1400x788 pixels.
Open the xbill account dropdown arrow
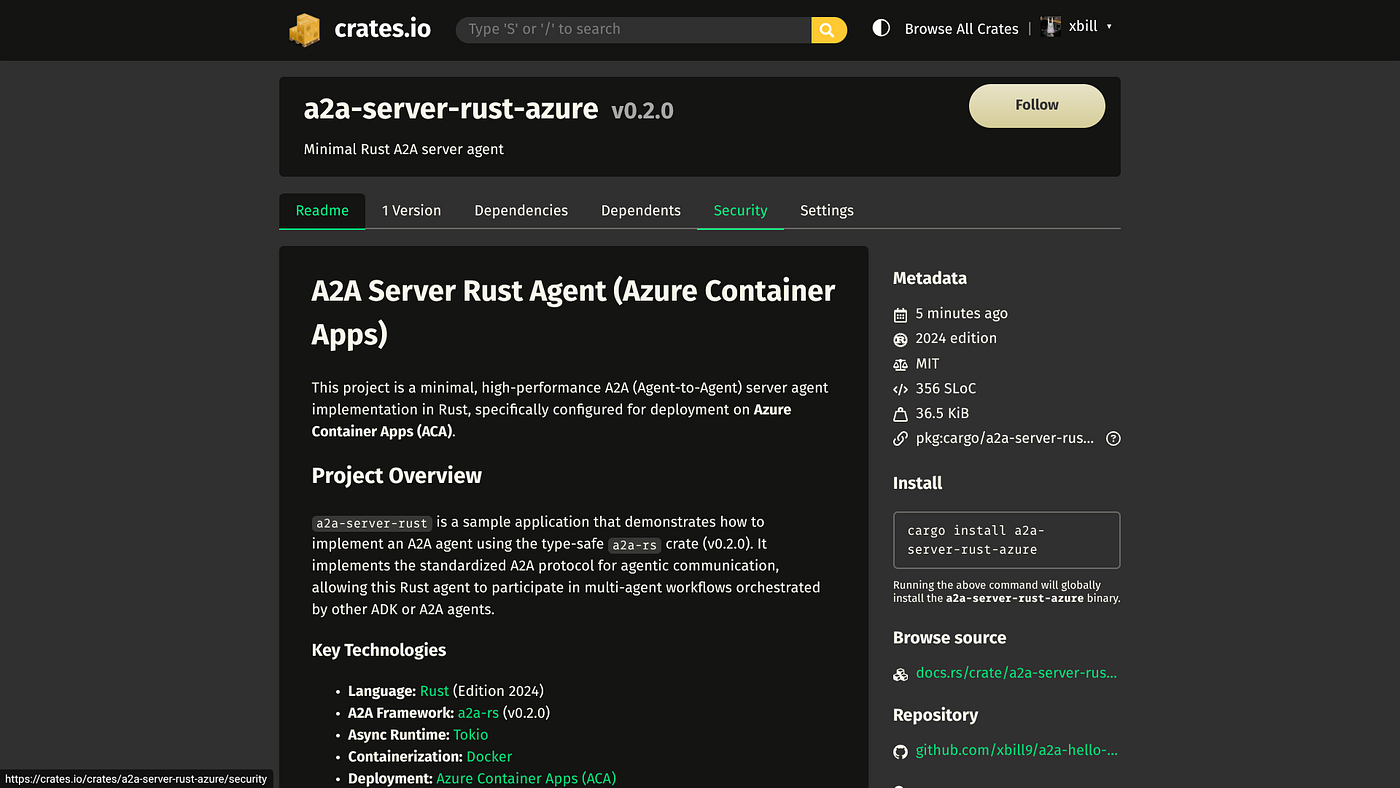click(1109, 27)
